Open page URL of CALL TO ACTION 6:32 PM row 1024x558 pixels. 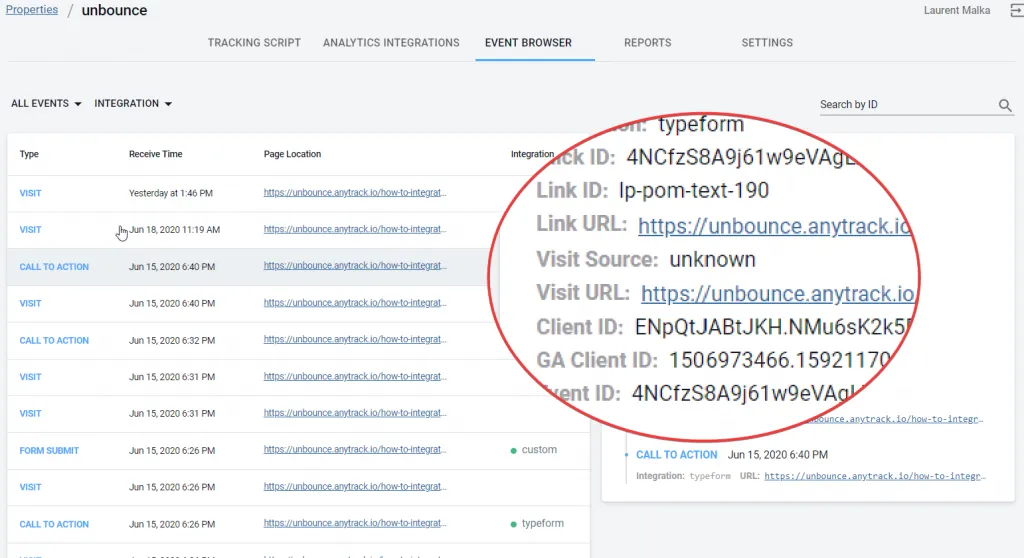click(x=355, y=340)
